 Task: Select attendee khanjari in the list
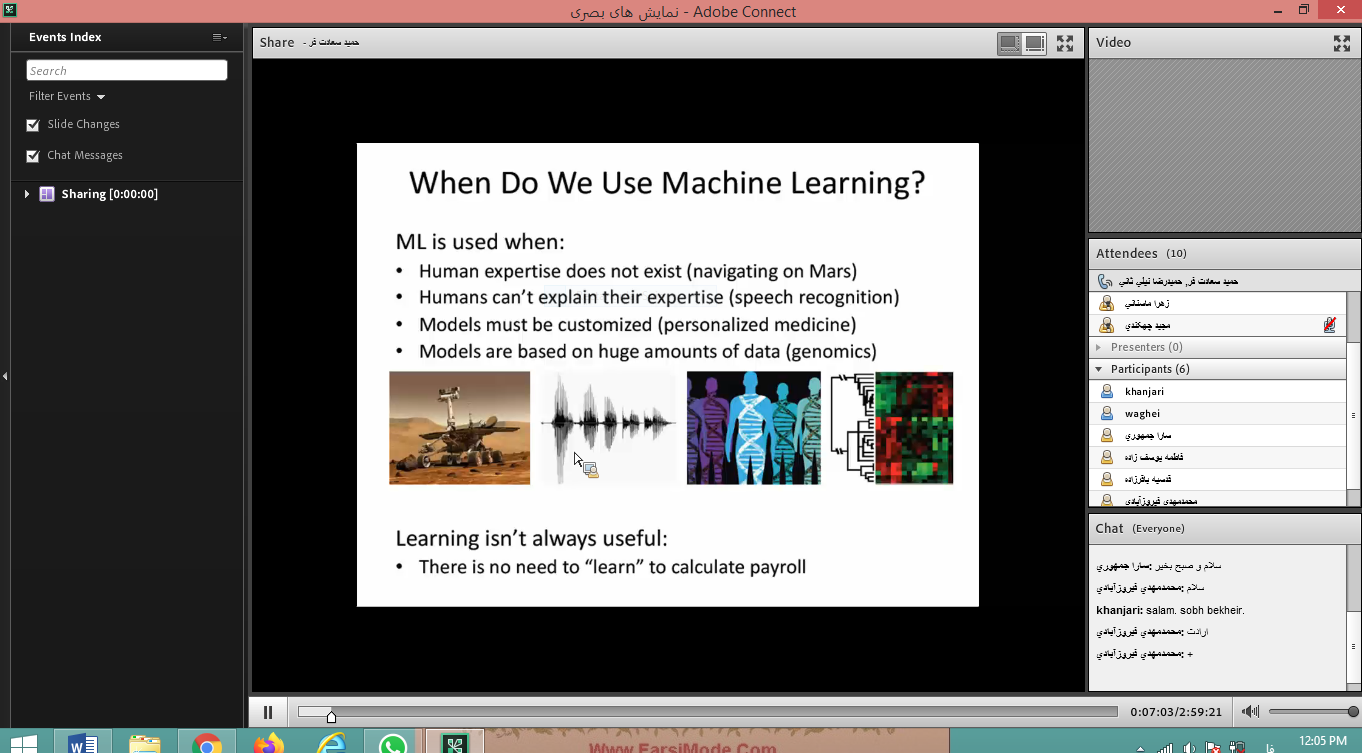click(1144, 391)
